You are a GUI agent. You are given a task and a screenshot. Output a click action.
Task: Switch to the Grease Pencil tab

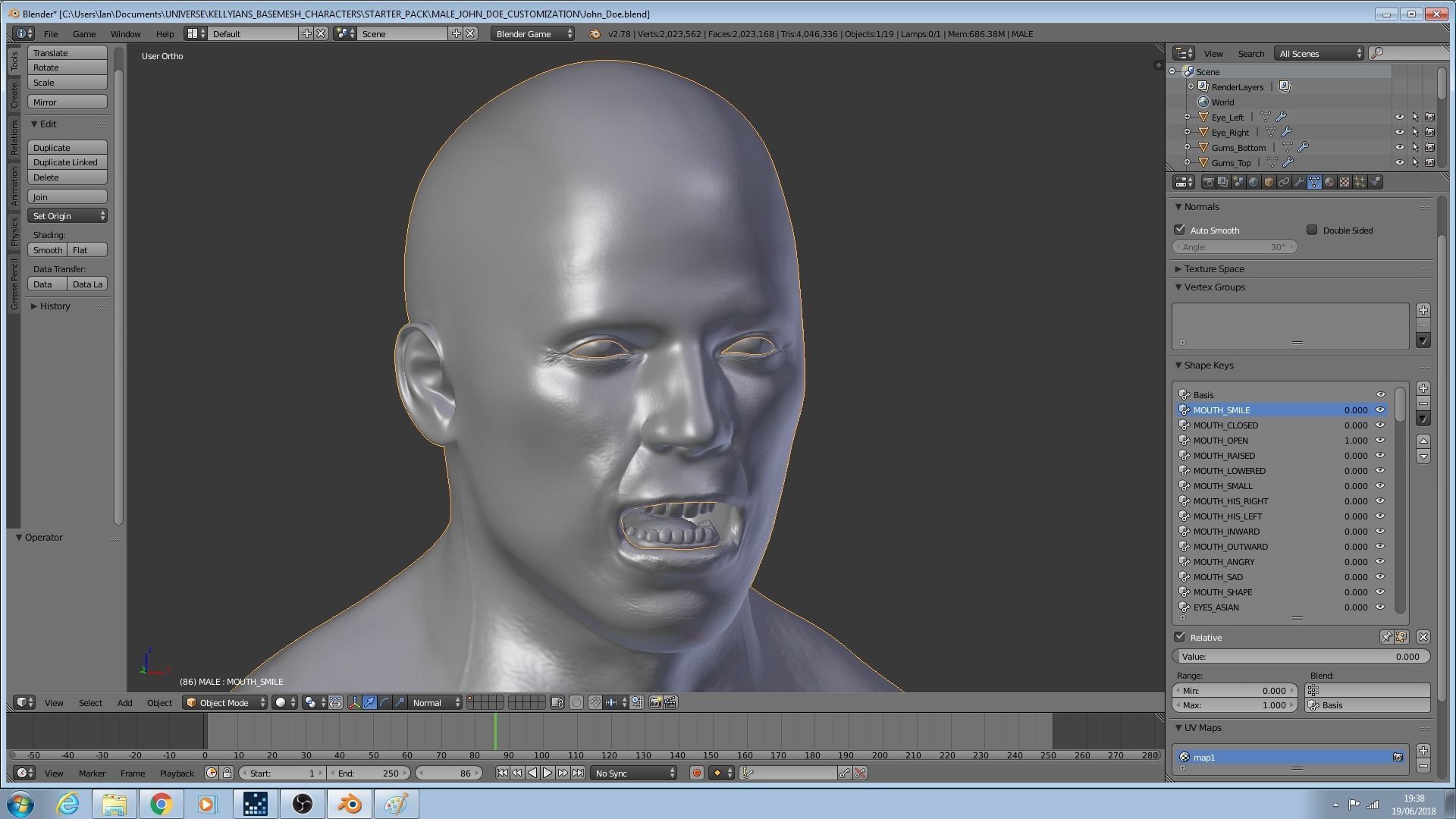[x=14, y=284]
